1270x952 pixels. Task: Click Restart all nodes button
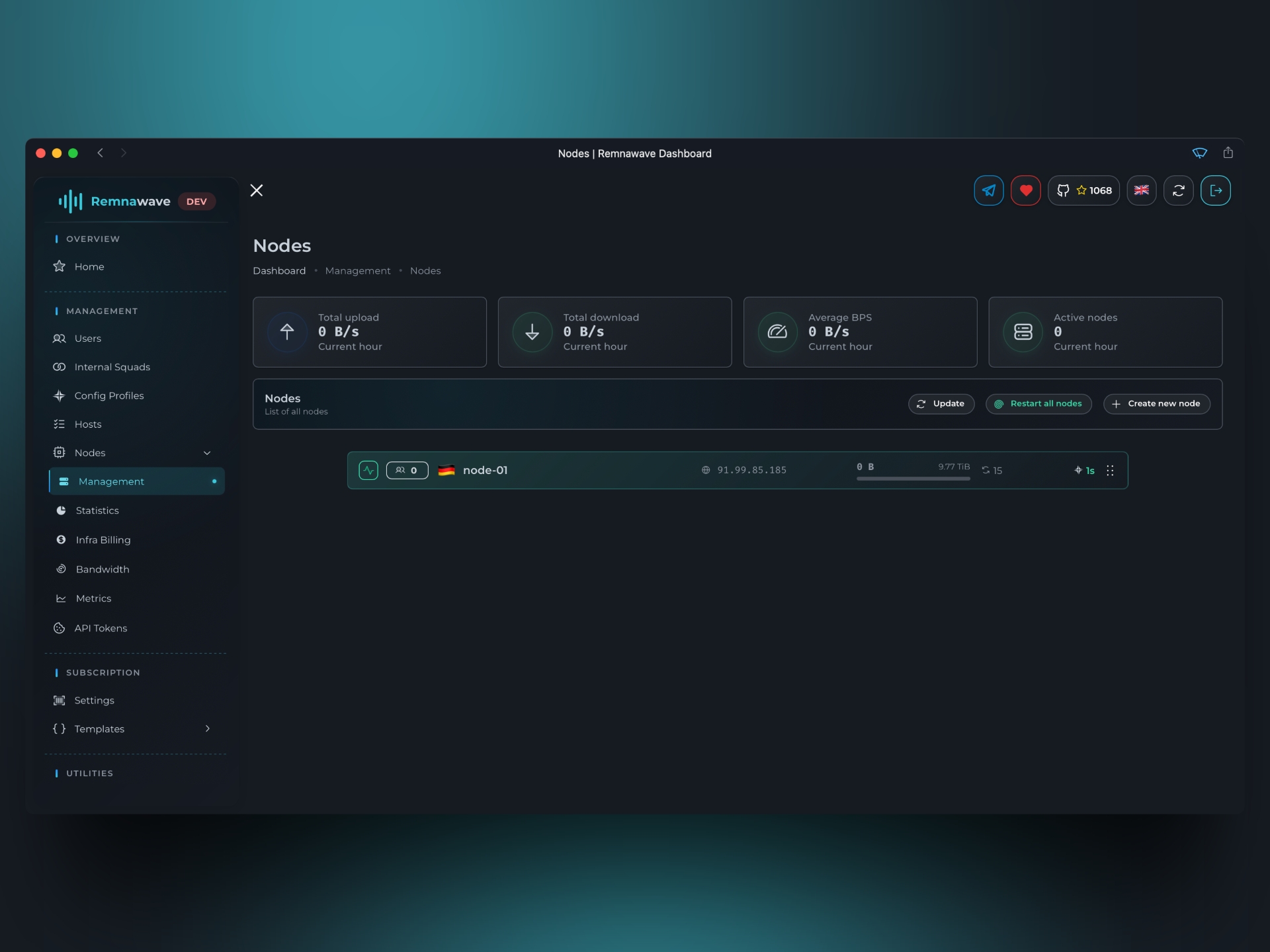tap(1038, 404)
